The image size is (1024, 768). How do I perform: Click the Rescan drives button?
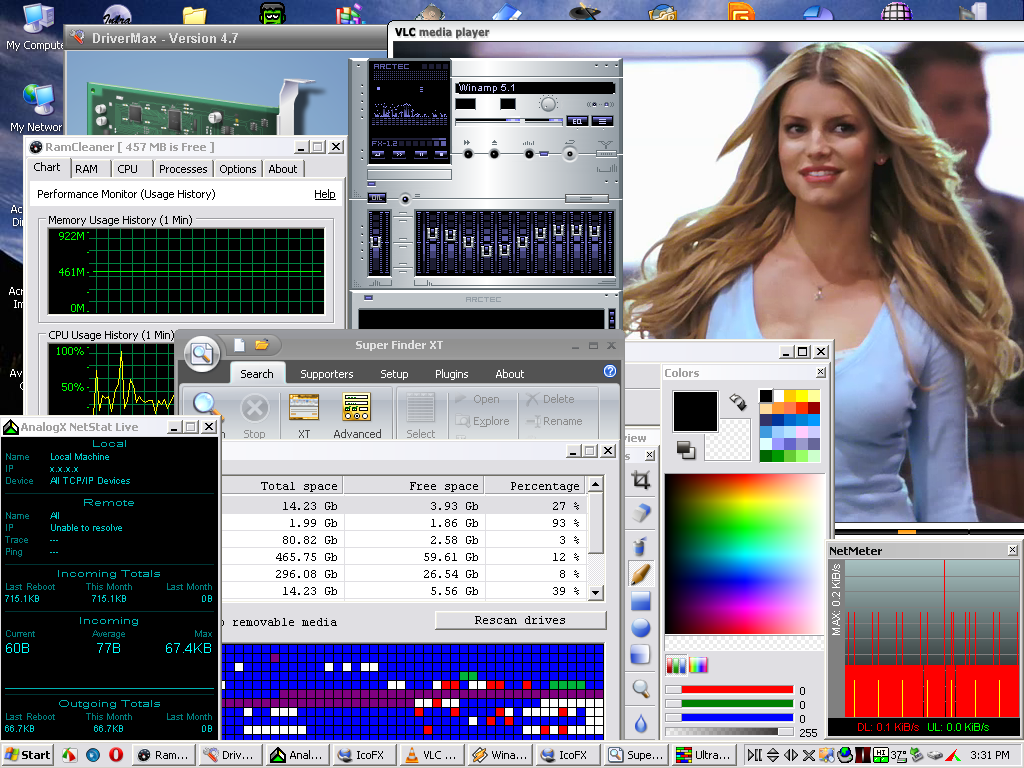click(x=520, y=620)
